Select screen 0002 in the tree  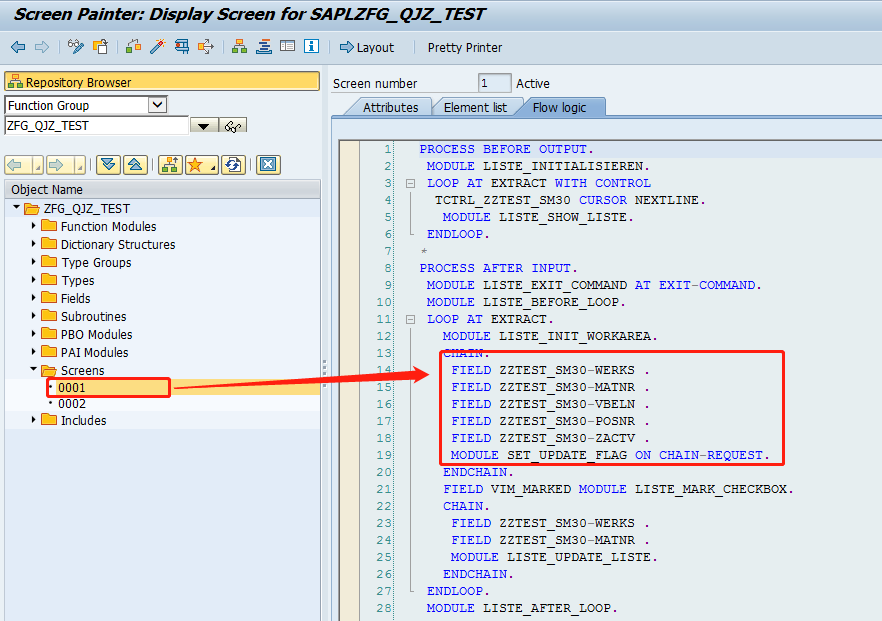(71, 404)
